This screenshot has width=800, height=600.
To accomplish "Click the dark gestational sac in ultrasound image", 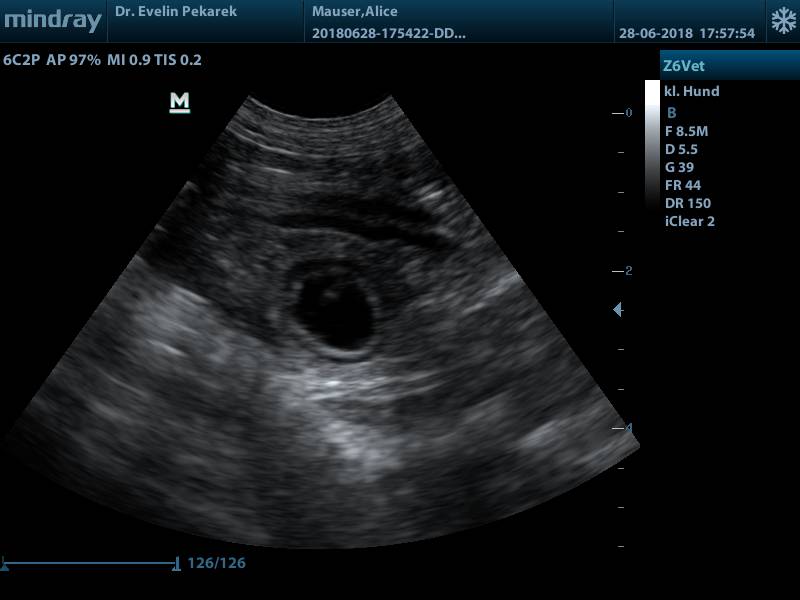I will 335,311.
